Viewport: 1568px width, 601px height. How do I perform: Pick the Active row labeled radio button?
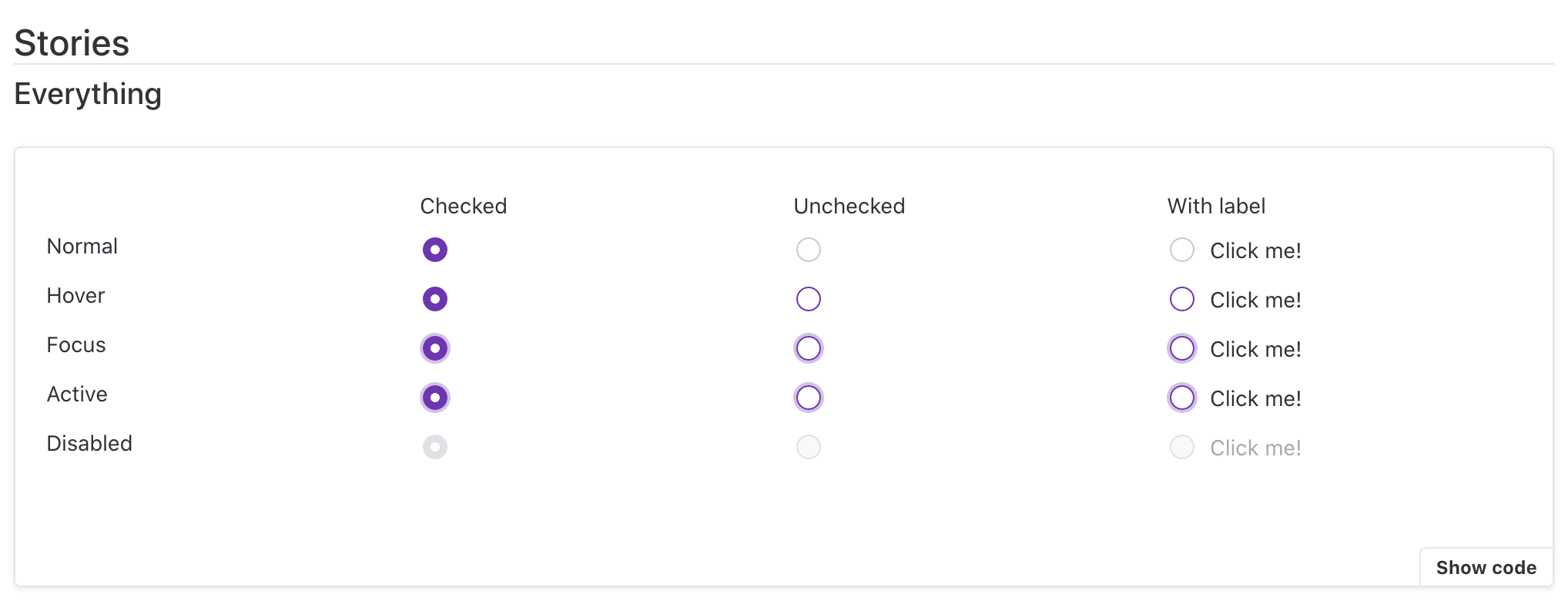coord(1182,398)
